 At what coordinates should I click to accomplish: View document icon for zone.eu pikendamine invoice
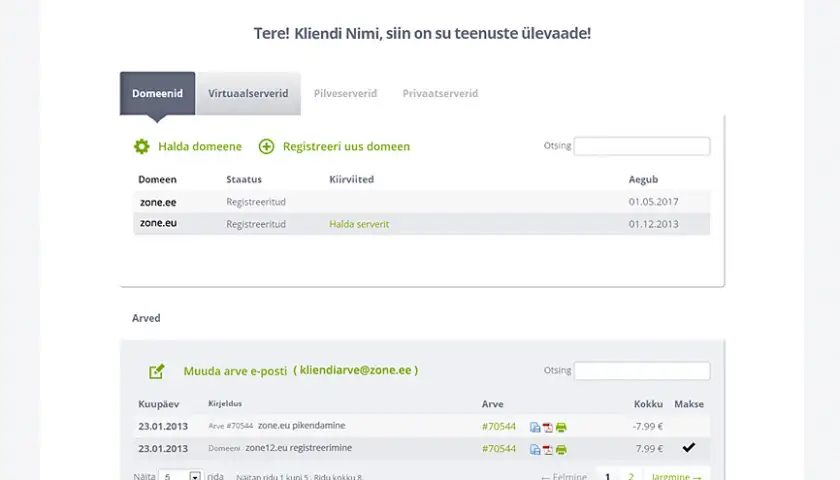tap(535, 427)
